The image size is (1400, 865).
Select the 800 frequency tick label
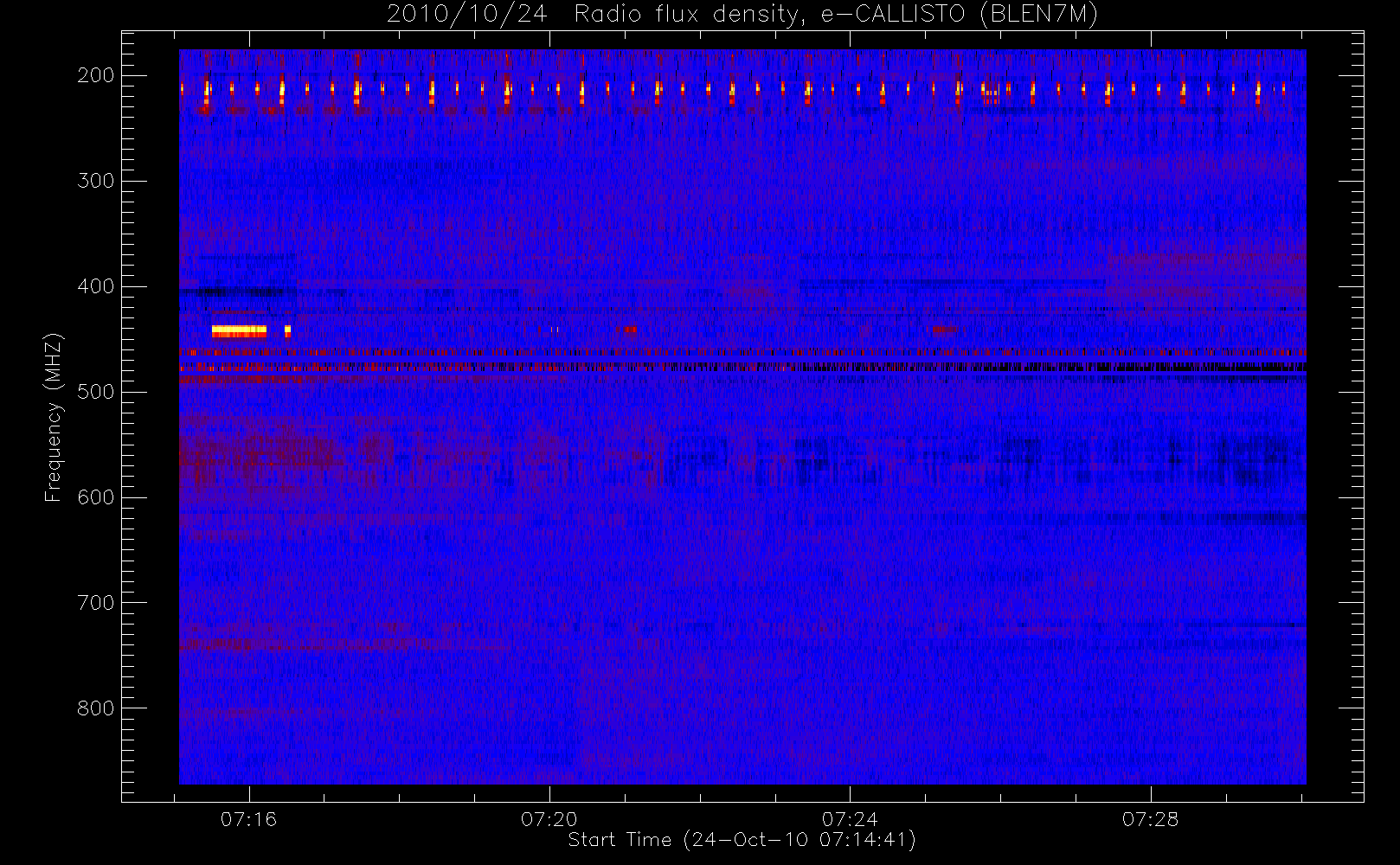coord(96,708)
